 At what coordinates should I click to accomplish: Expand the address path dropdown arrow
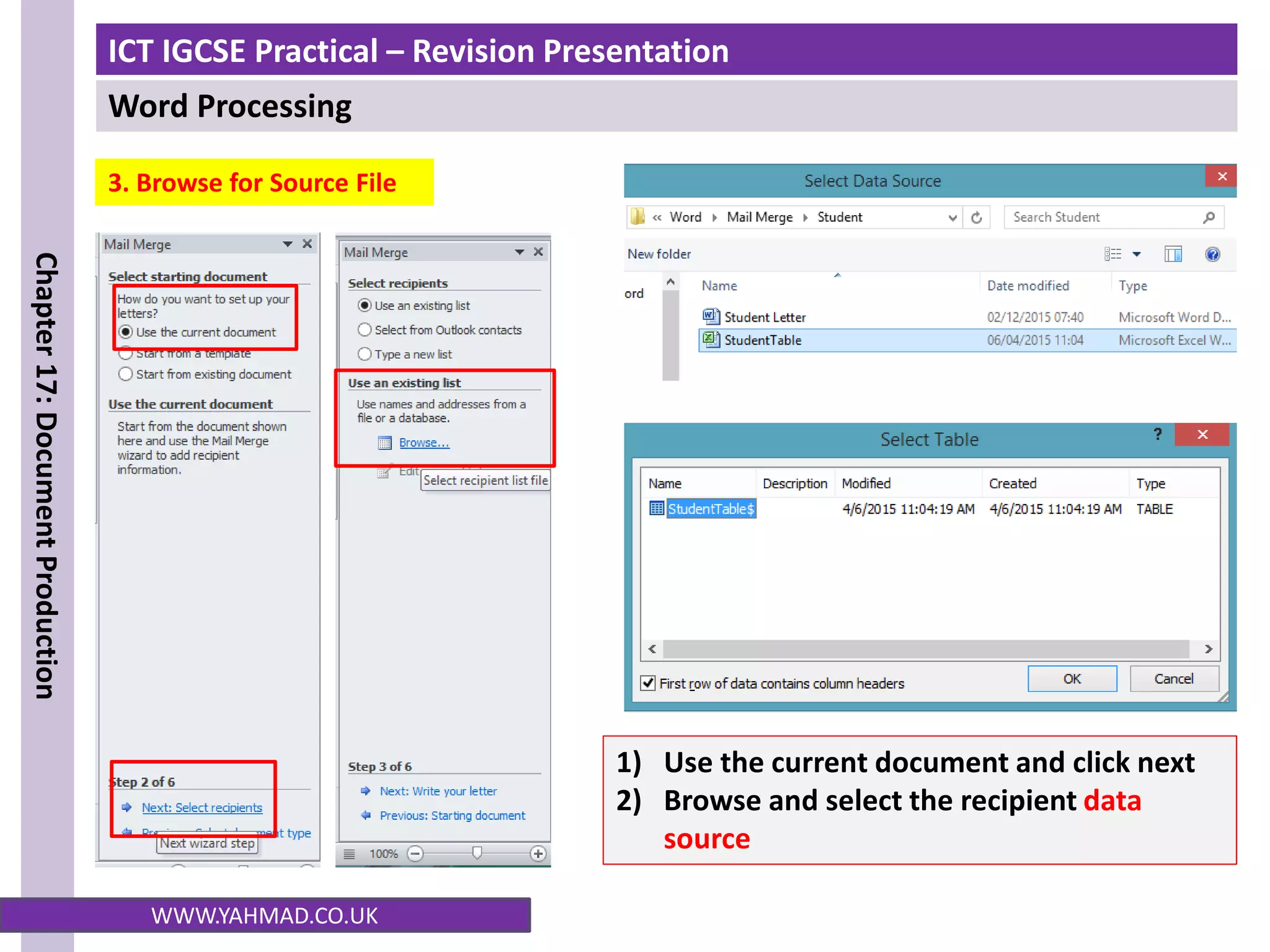[x=952, y=218]
